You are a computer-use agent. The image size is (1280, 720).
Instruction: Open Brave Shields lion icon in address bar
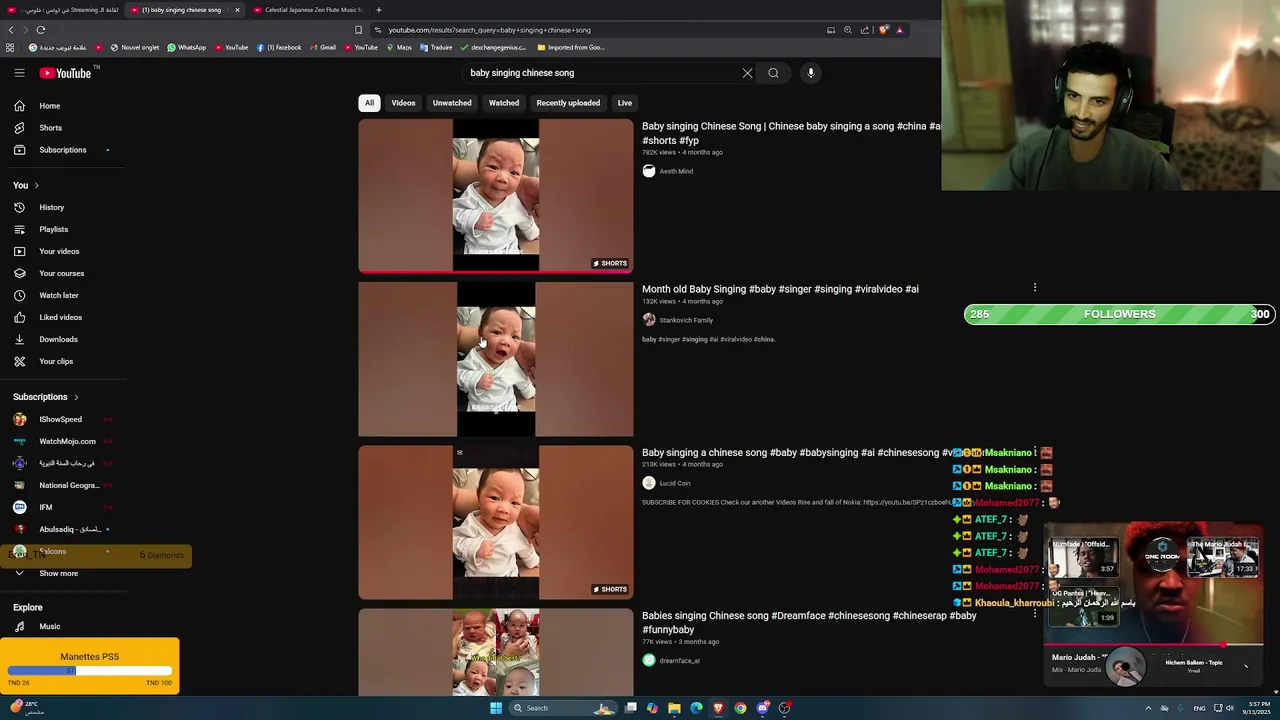pos(883,30)
